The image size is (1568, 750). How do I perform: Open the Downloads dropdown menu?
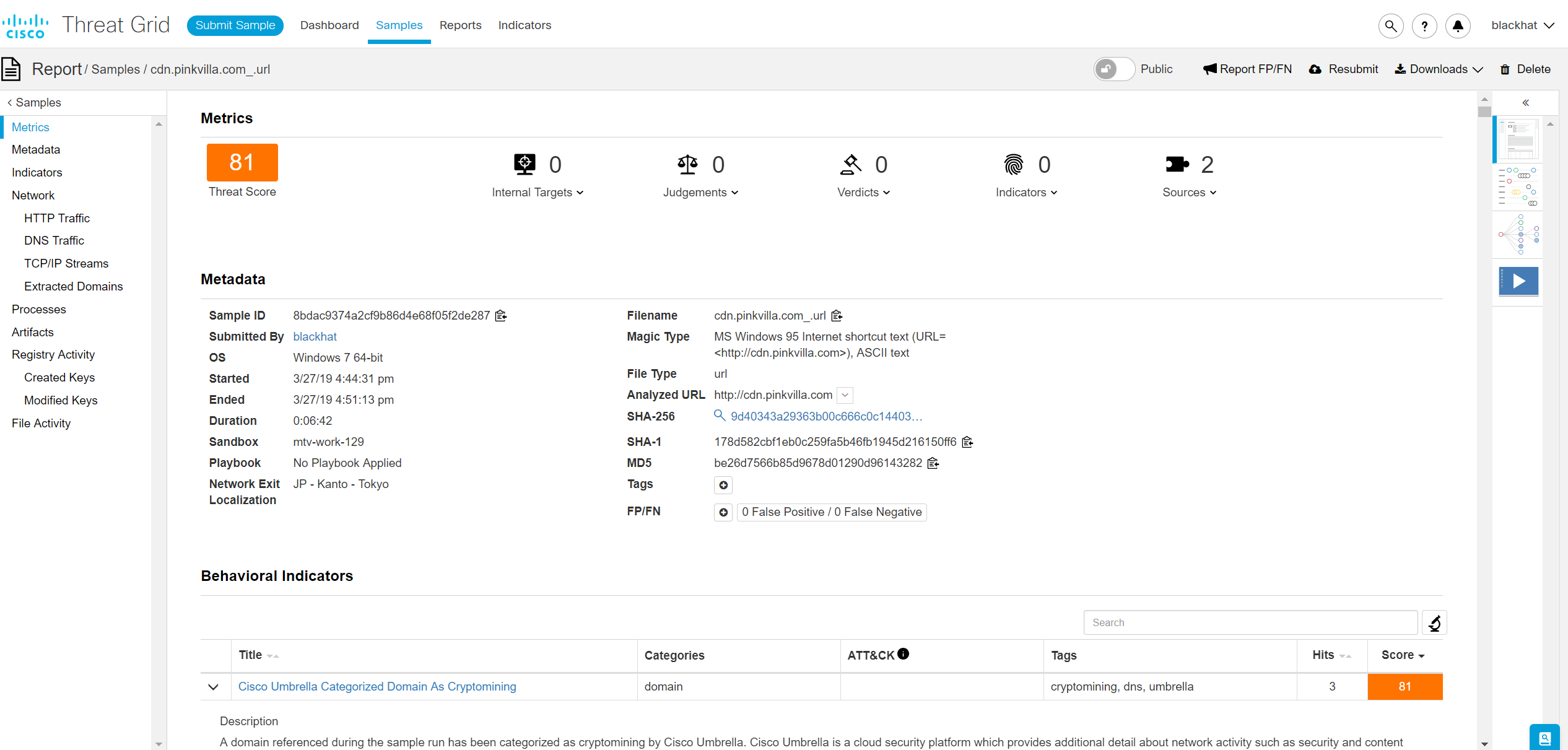pos(1439,69)
